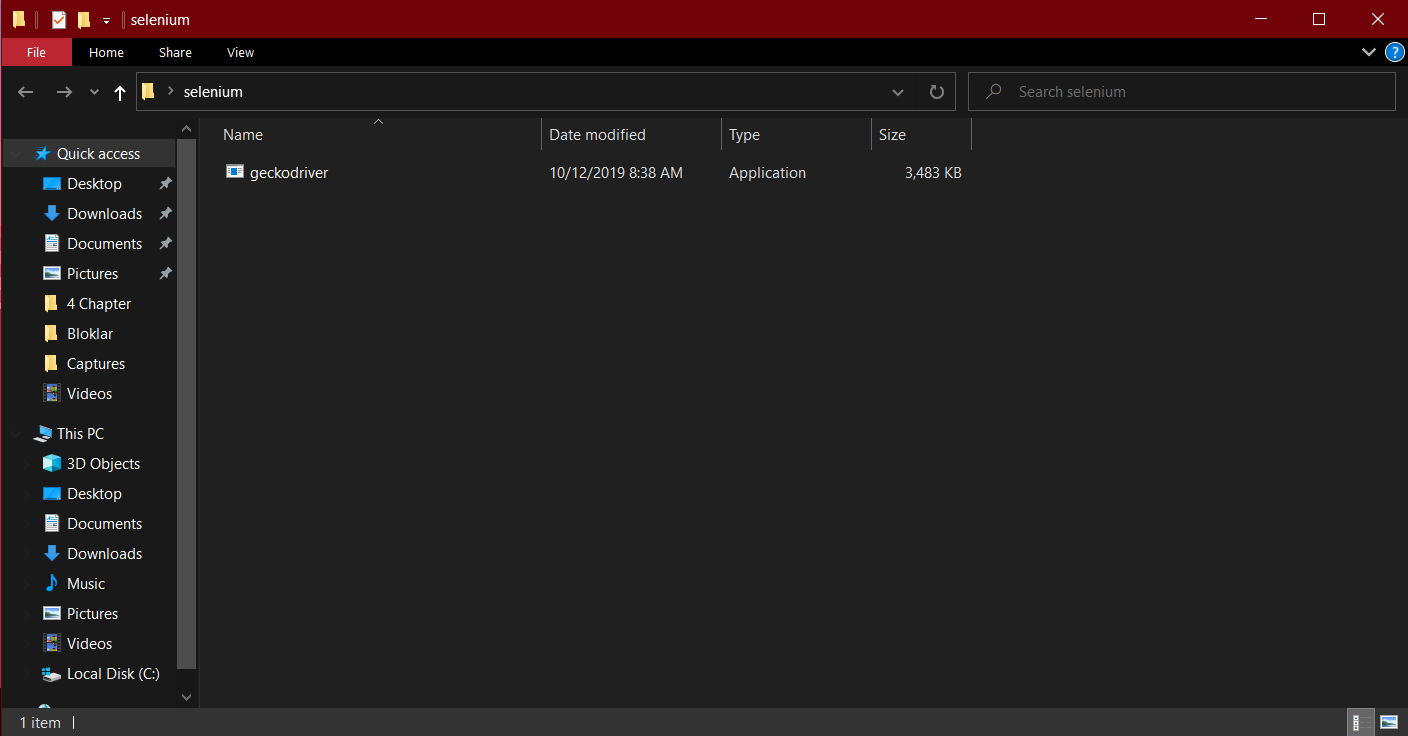This screenshot has width=1408, height=736.
Task: Select the geckodriver file
Action: pyautogui.click(x=289, y=173)
